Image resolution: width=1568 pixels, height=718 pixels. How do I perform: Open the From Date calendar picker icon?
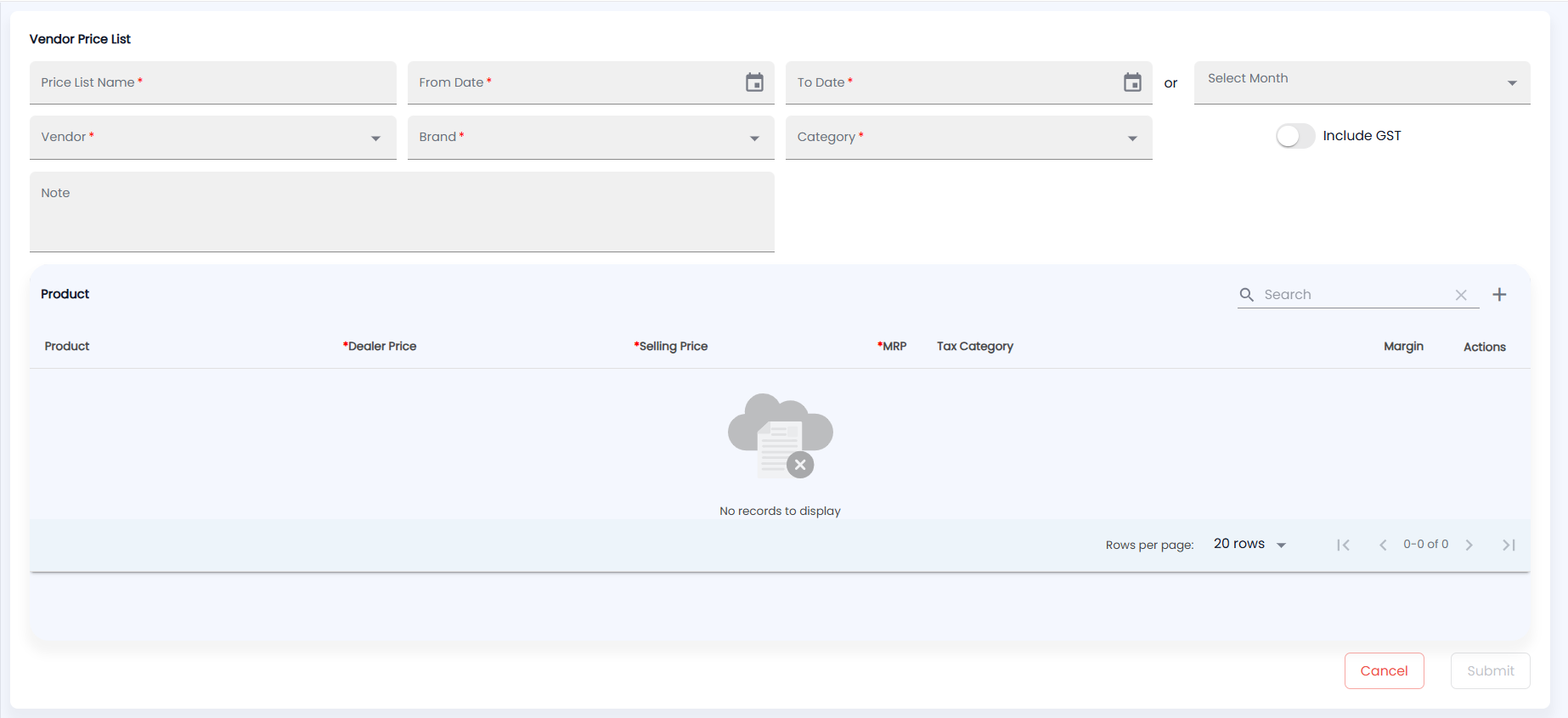pyautogui.click(x=754, y=82)
